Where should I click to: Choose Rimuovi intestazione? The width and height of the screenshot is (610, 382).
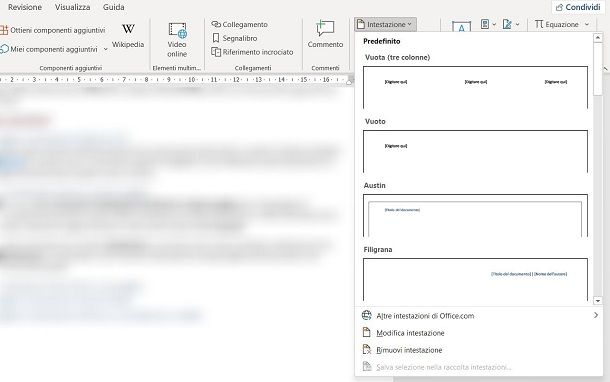(x=479, y=350)
